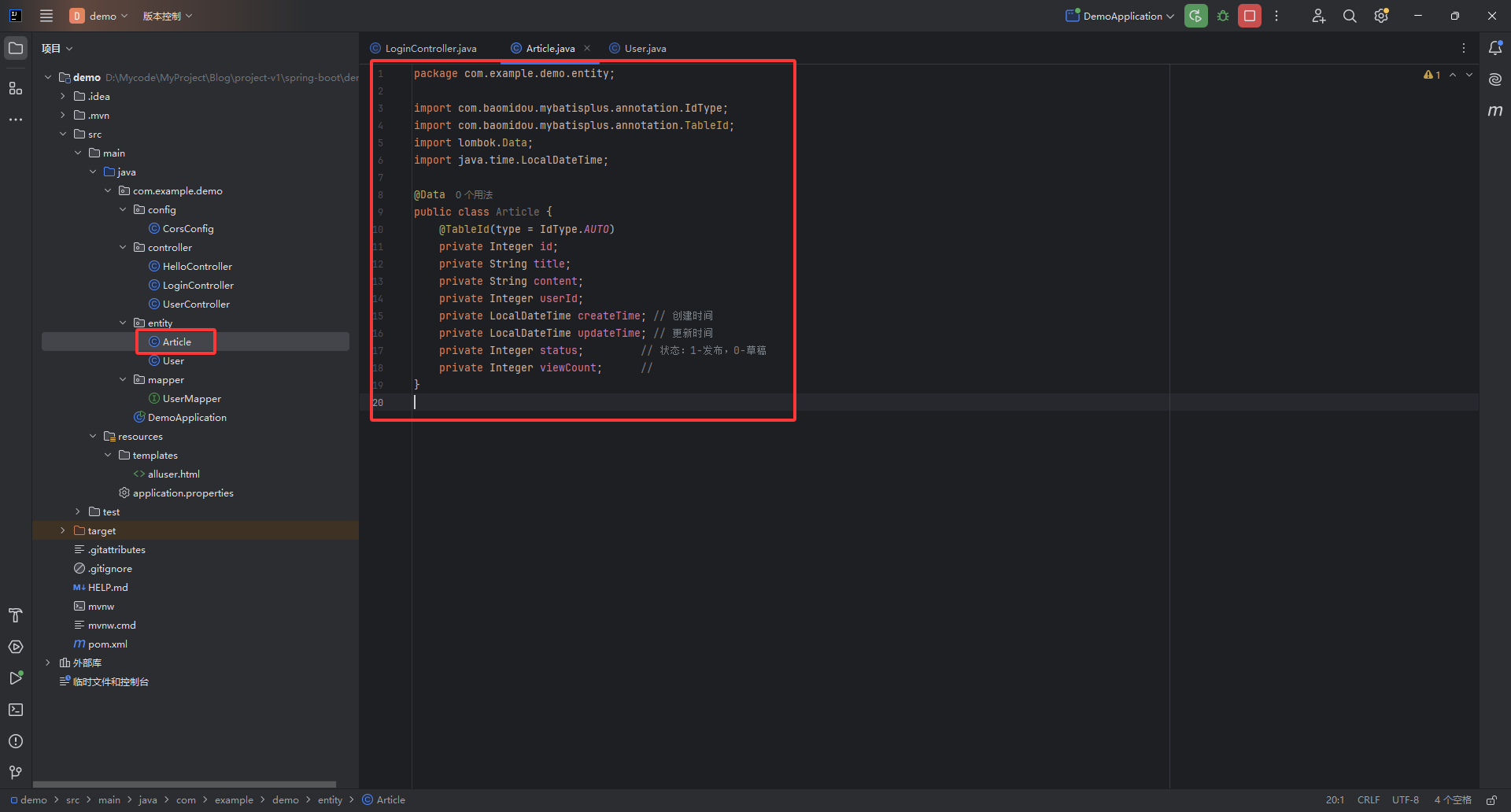The height and width of the screenshot is (812, 1511).
Task: Open the Search Everywhere magnifier
Action: point(1350,16)
